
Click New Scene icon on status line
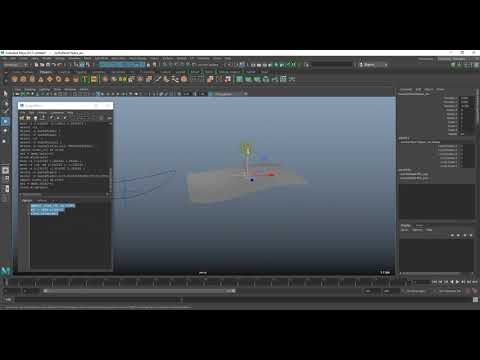pyautogui.click(x=37, y=65)
